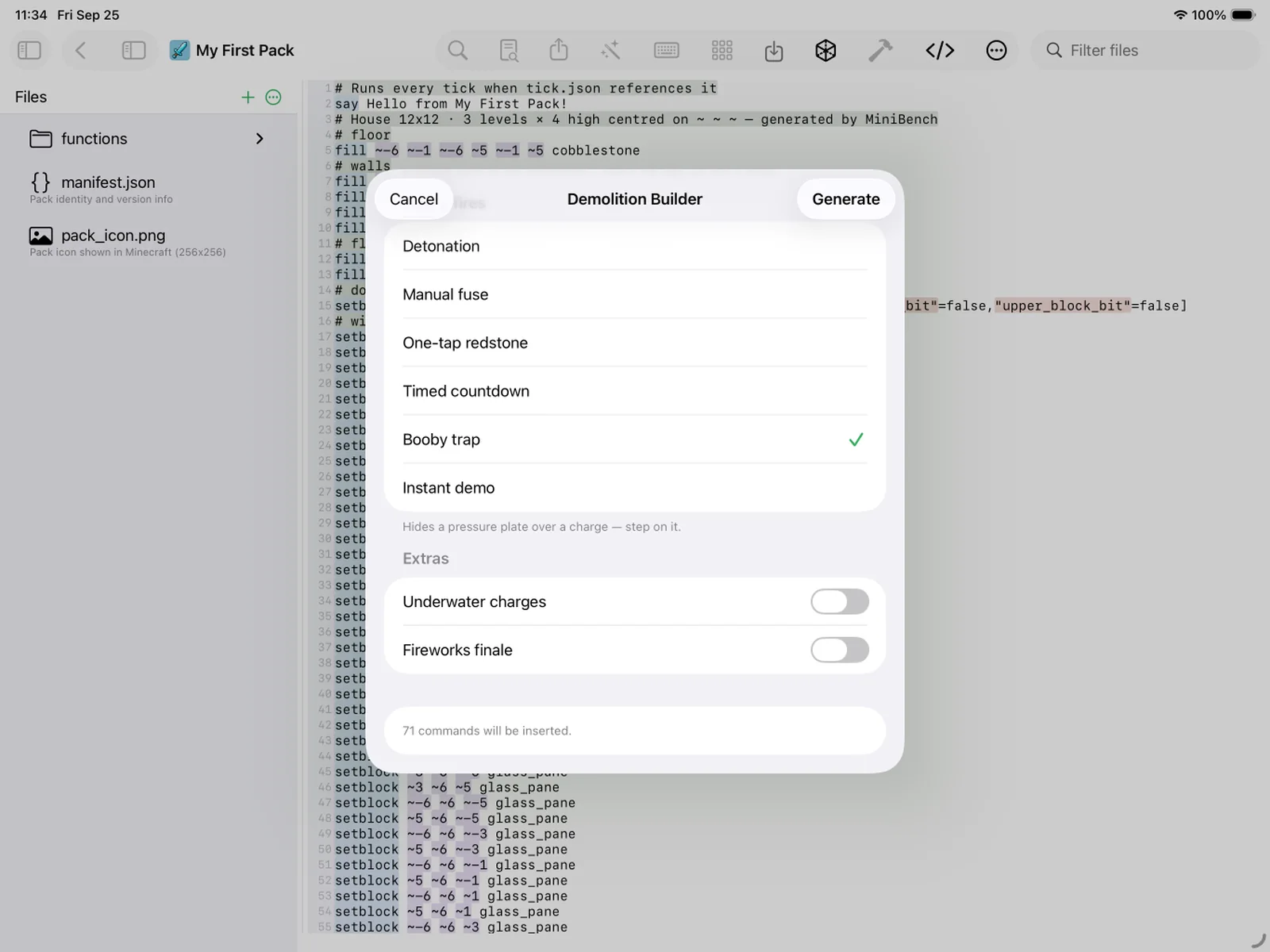Viewport: 1270px width, 952px height.
Task: Tap the share icon
Action: tap(559, 50)
